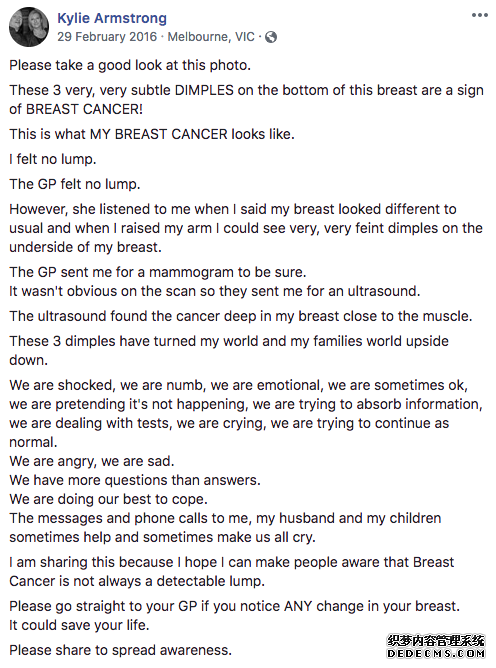Click the line about the ultrasound finding cancer

click(241, 316)
